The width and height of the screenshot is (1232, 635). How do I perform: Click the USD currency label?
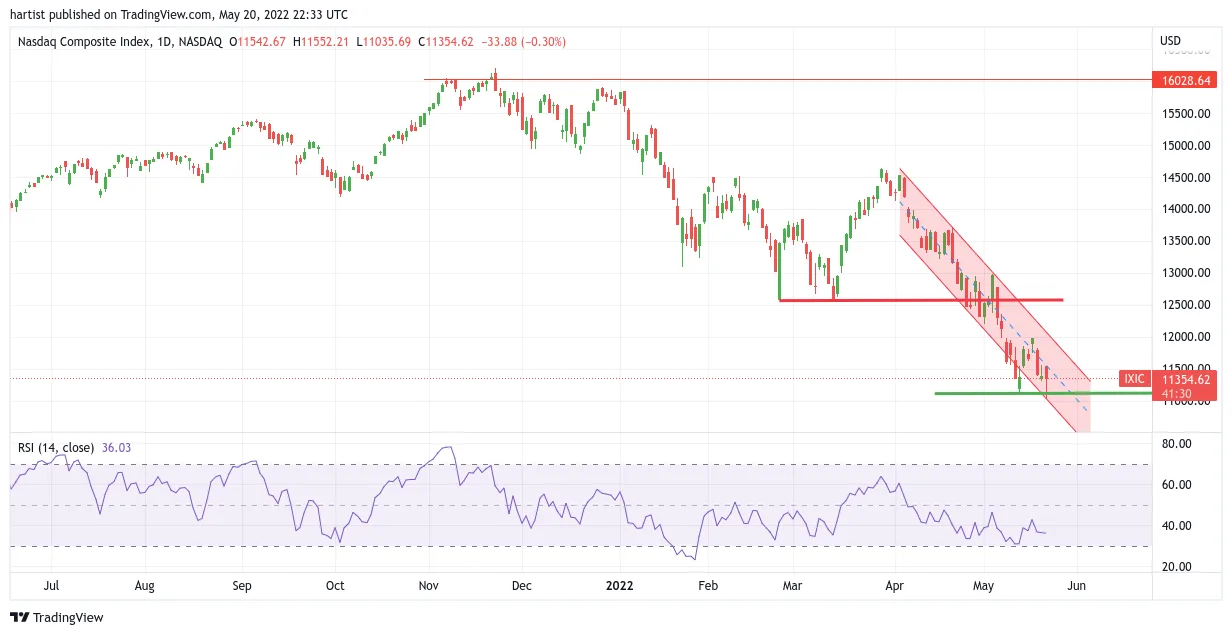click(1170, 41)
